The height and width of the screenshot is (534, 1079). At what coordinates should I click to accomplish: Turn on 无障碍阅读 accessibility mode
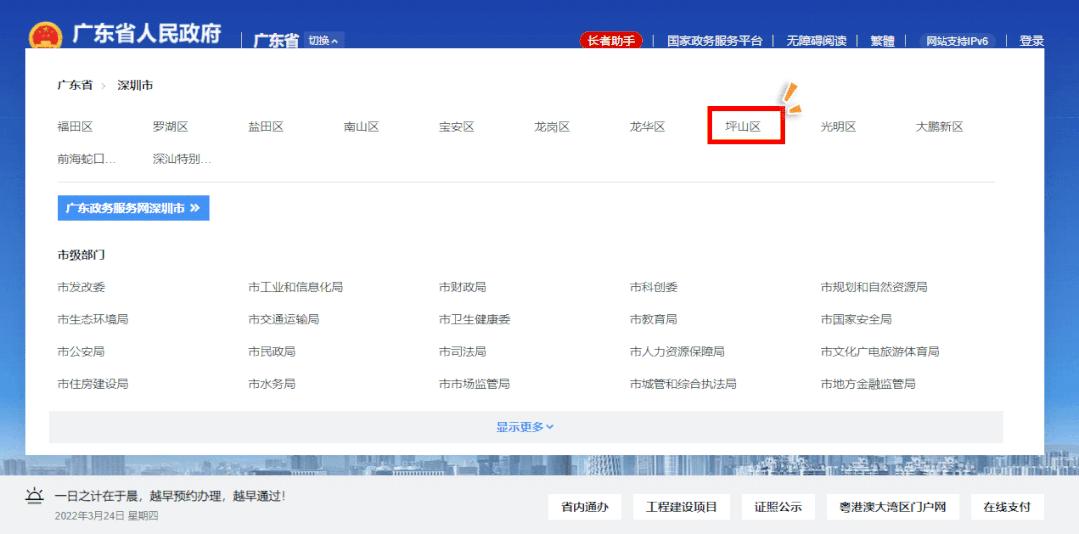[816, 41]
